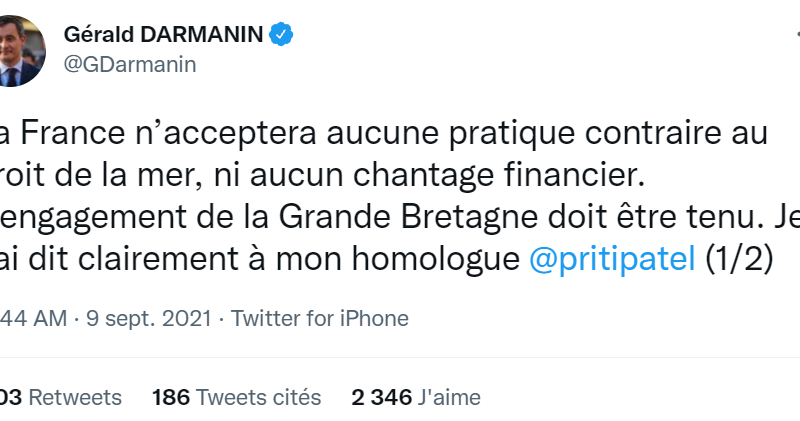Open the @GDarmanin handle
The width and height of the screenshot is (800, 421).
[x=130, y=64]
